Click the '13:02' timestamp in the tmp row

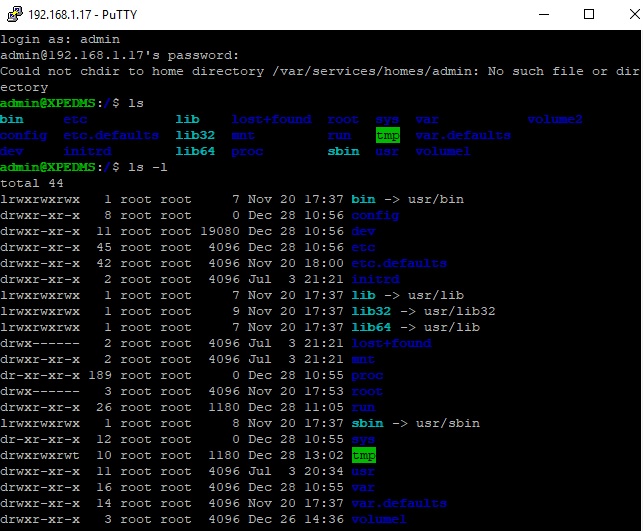coord(324,455)
